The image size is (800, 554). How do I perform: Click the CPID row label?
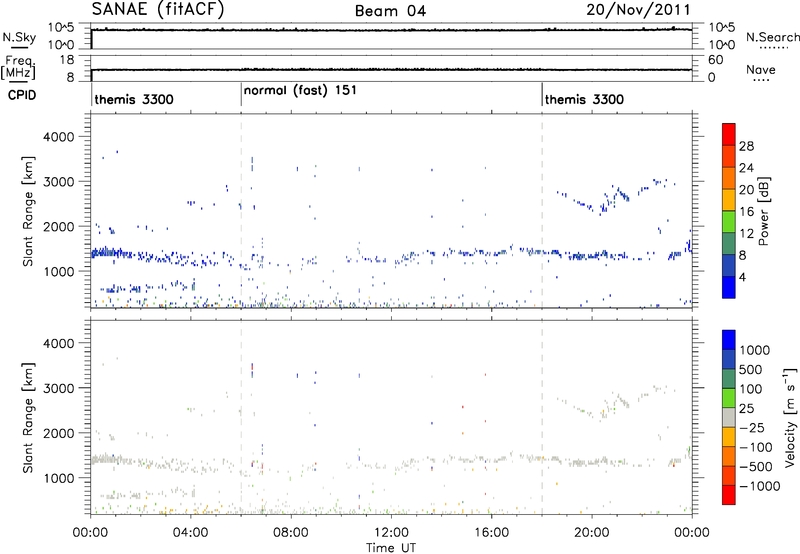point(22,95)
